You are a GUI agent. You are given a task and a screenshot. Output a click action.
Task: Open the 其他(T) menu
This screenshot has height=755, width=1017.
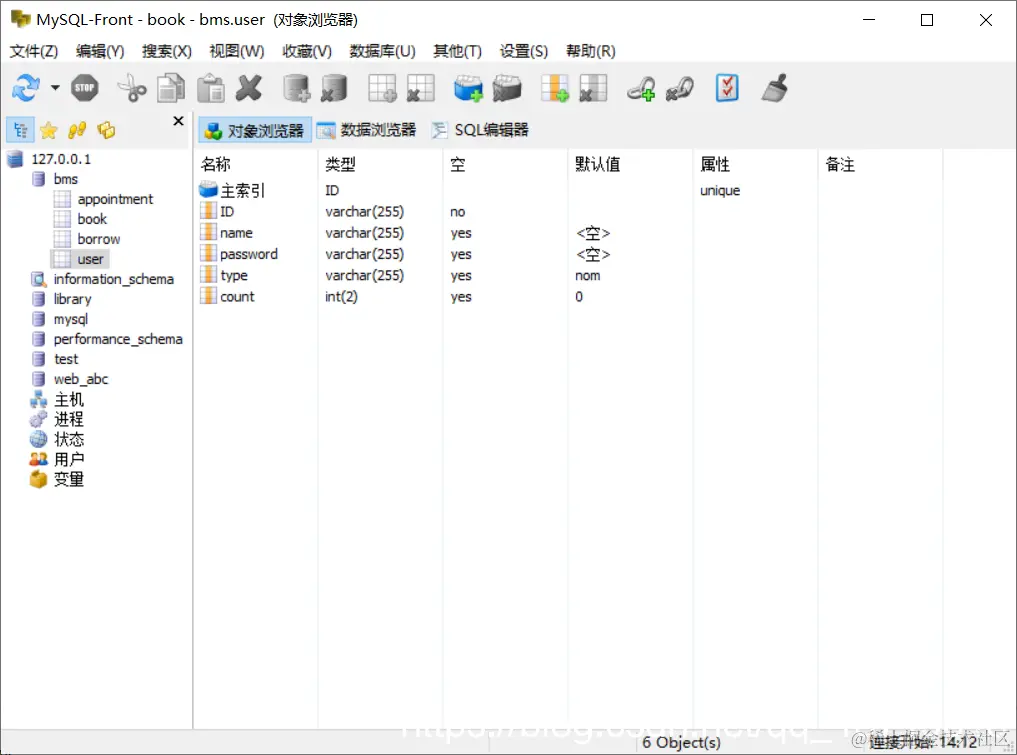point(457,51)
